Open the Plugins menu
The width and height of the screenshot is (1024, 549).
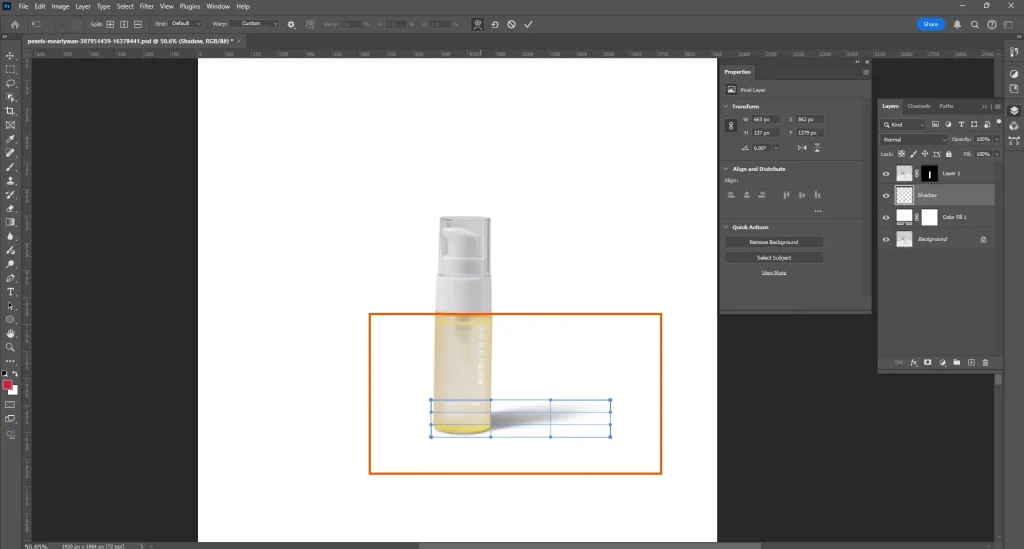(189, 7)
